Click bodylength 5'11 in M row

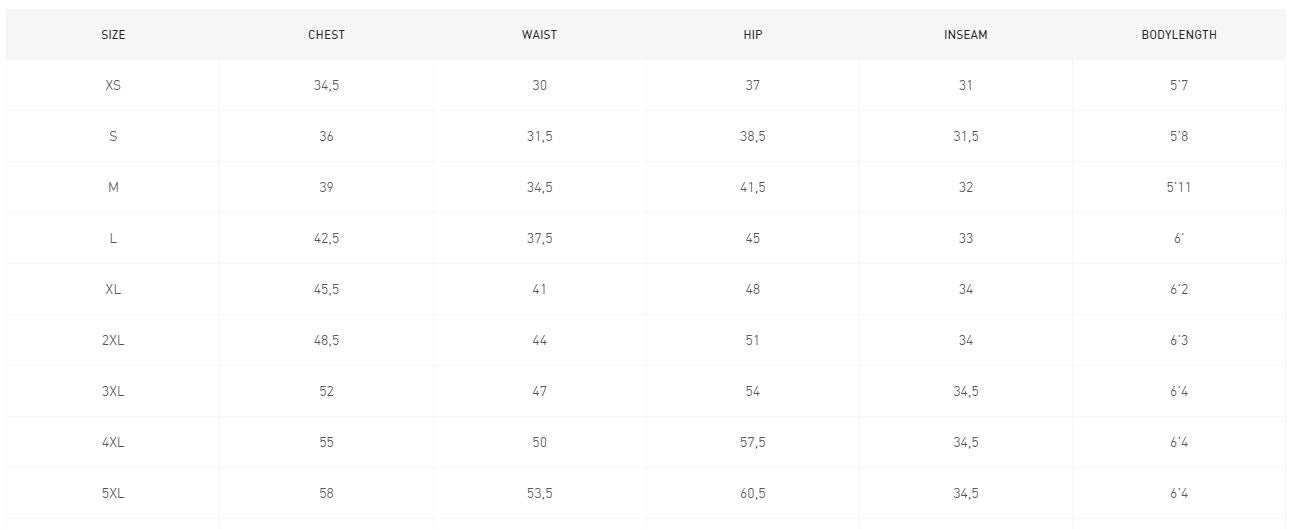coord(1179,188)
